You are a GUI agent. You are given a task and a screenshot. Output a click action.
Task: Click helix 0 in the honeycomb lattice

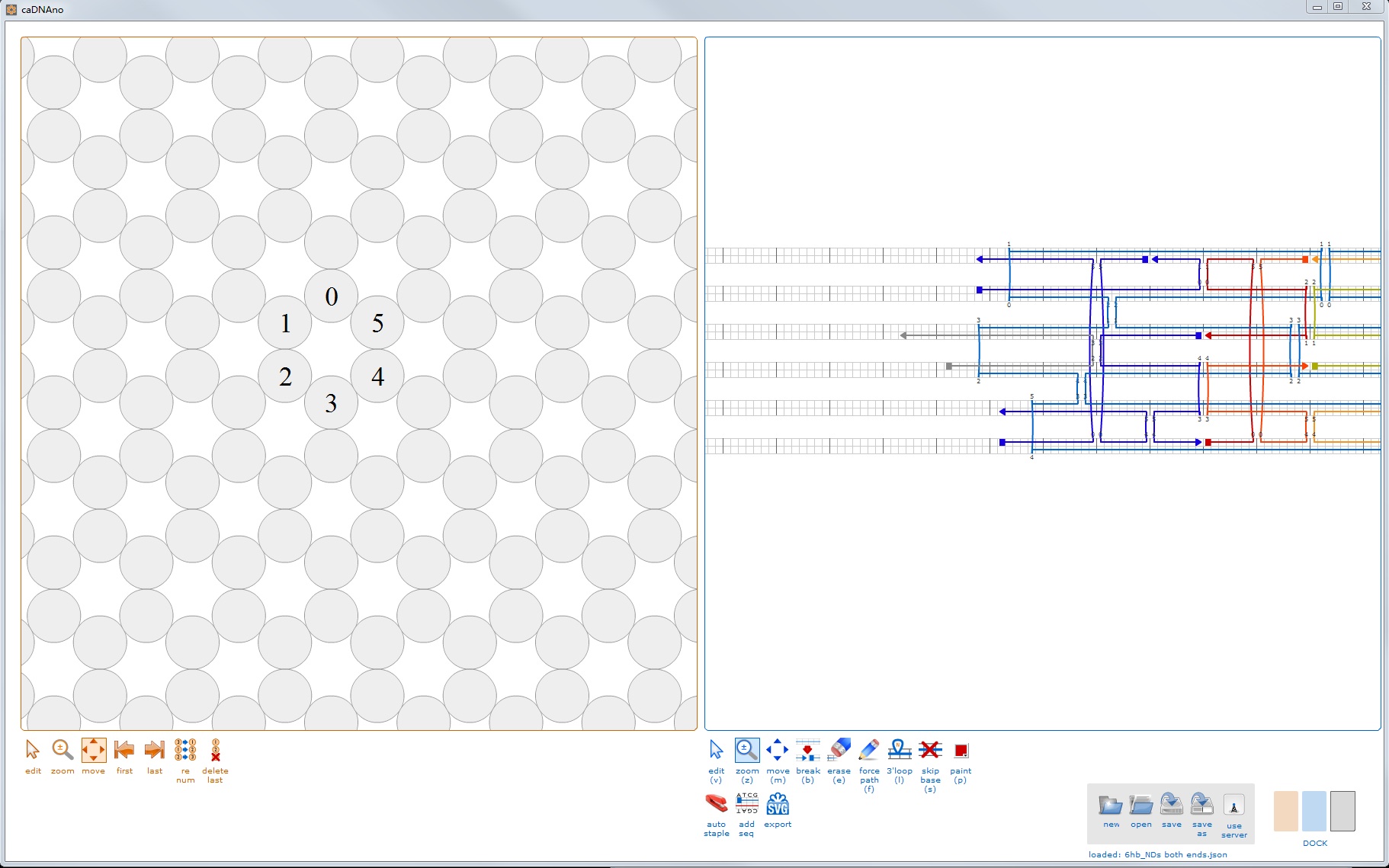click(x=331, y=296)
